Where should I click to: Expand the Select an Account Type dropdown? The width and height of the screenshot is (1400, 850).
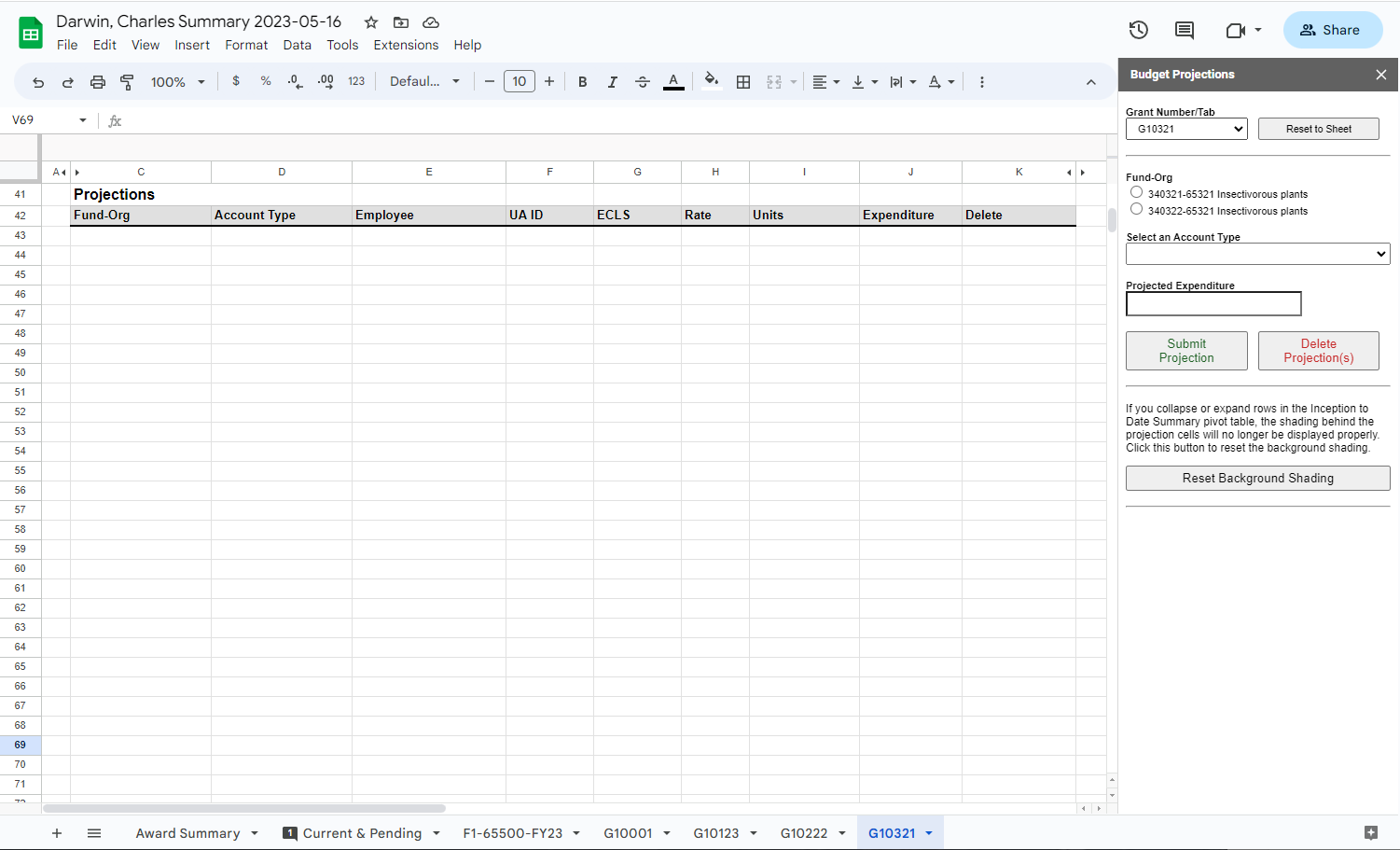click(1257, 254)
